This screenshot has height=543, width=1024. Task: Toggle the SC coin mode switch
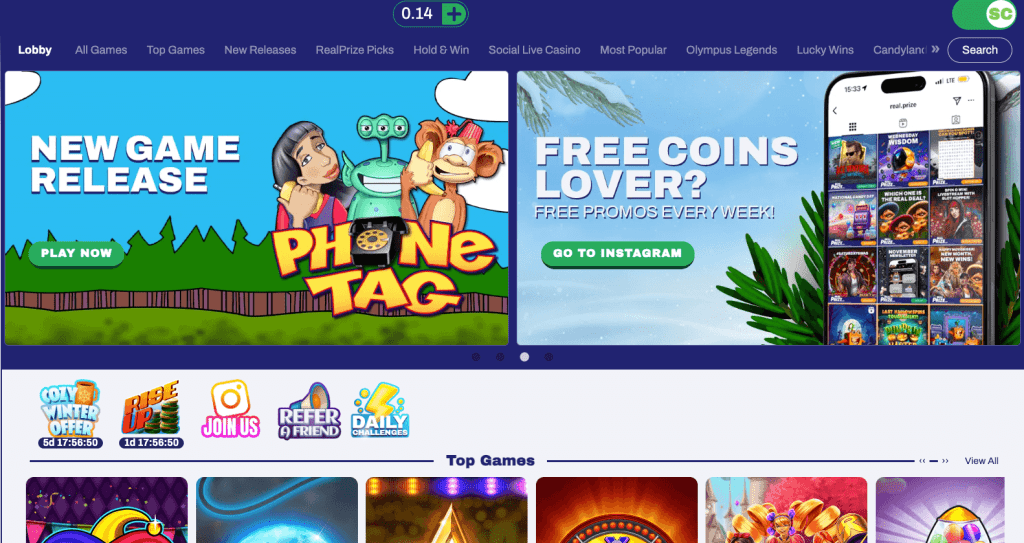(x=985, y=14)
